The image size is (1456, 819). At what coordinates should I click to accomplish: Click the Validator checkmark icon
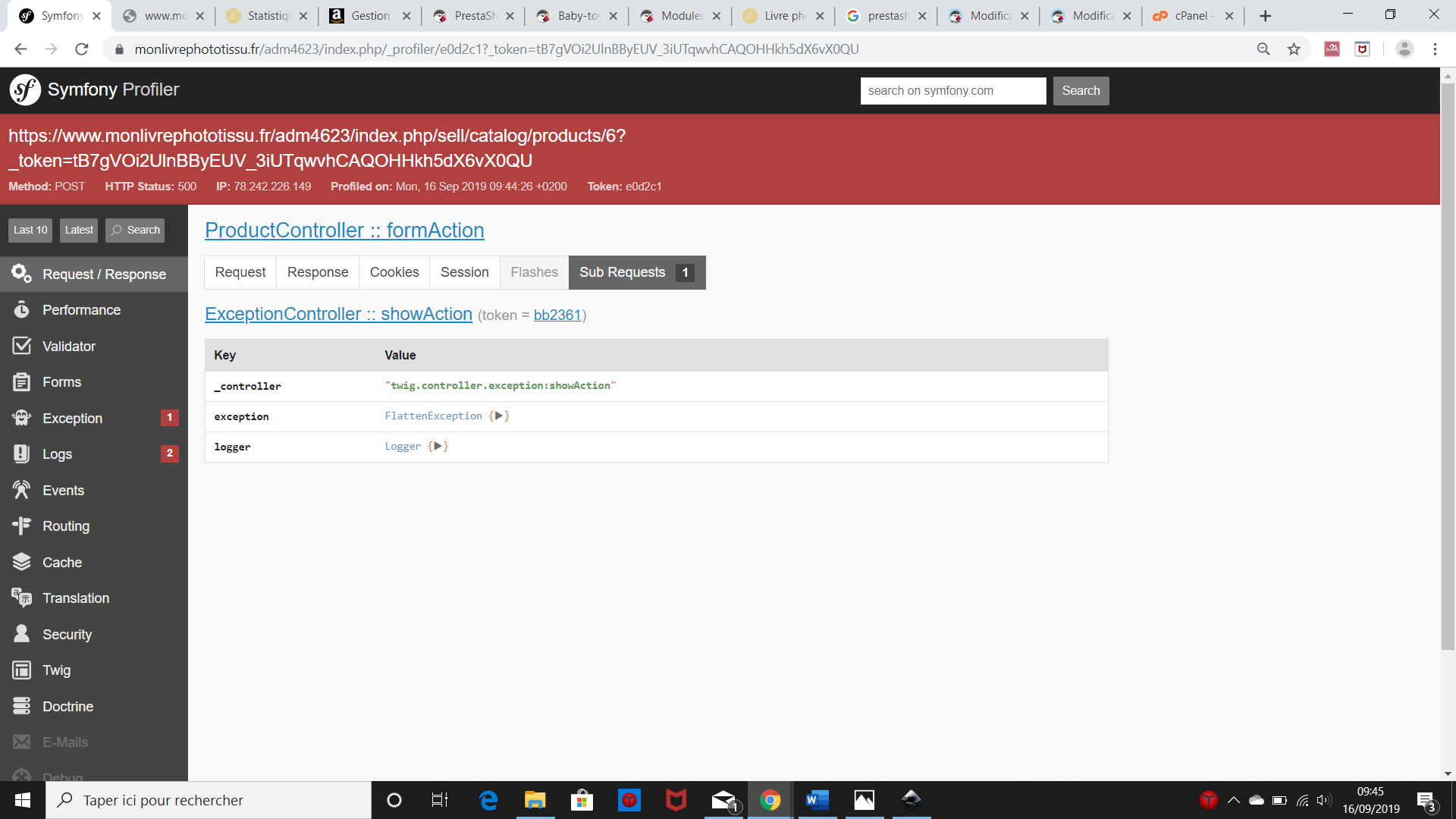[x=21, y=346]
